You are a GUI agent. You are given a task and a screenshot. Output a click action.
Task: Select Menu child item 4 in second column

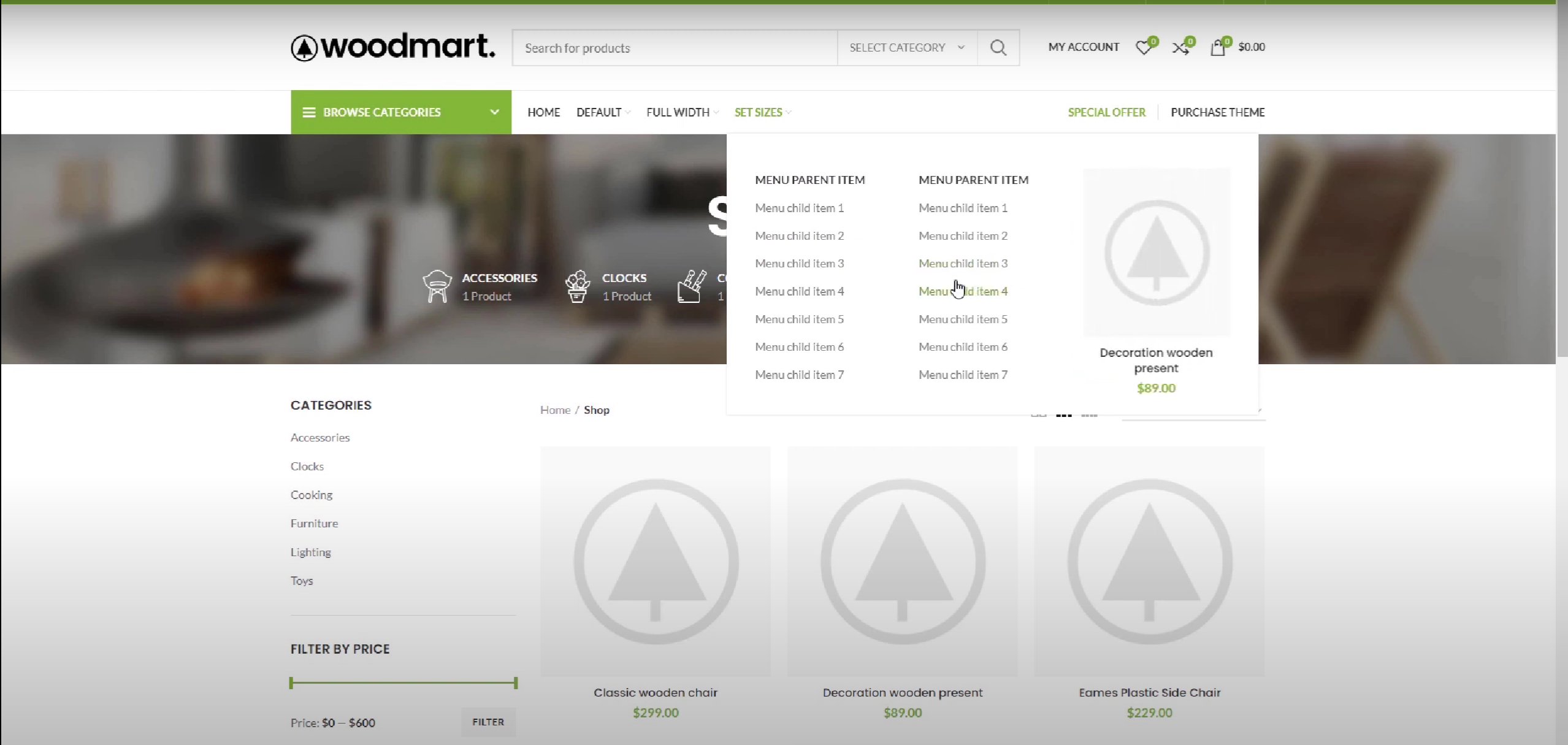[963, 292]
